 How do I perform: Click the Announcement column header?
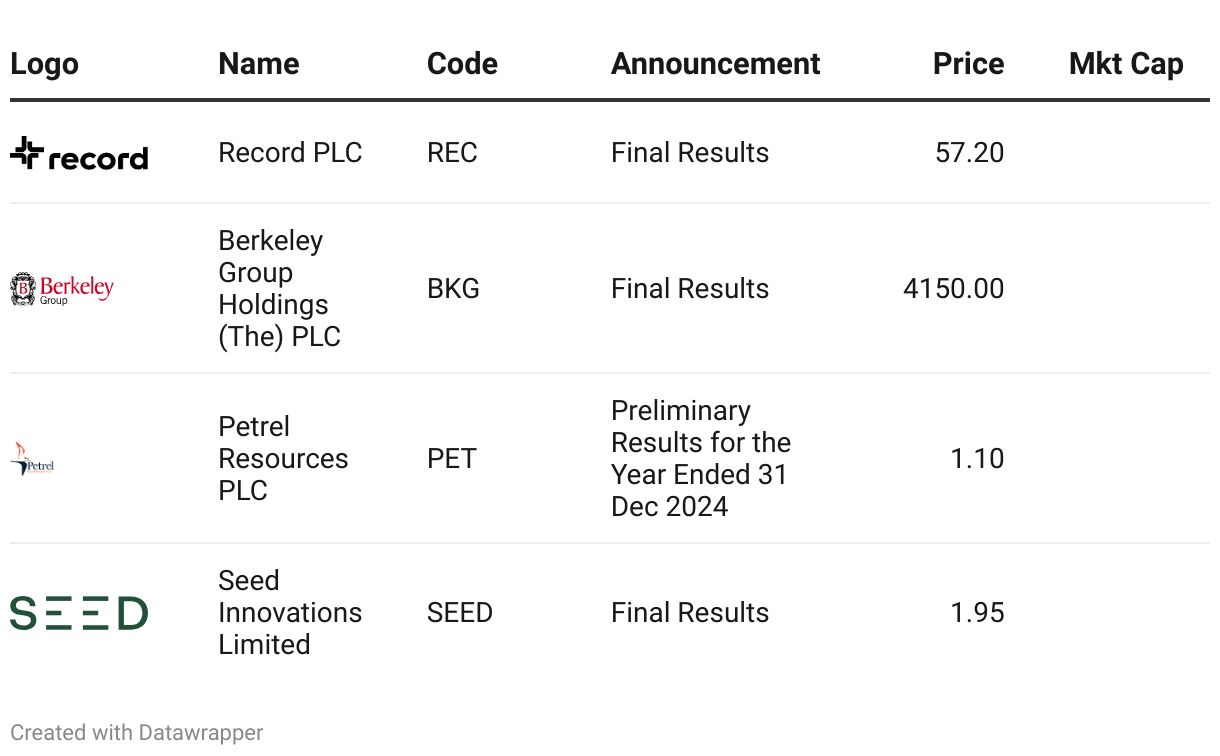(x=715, y=64)
